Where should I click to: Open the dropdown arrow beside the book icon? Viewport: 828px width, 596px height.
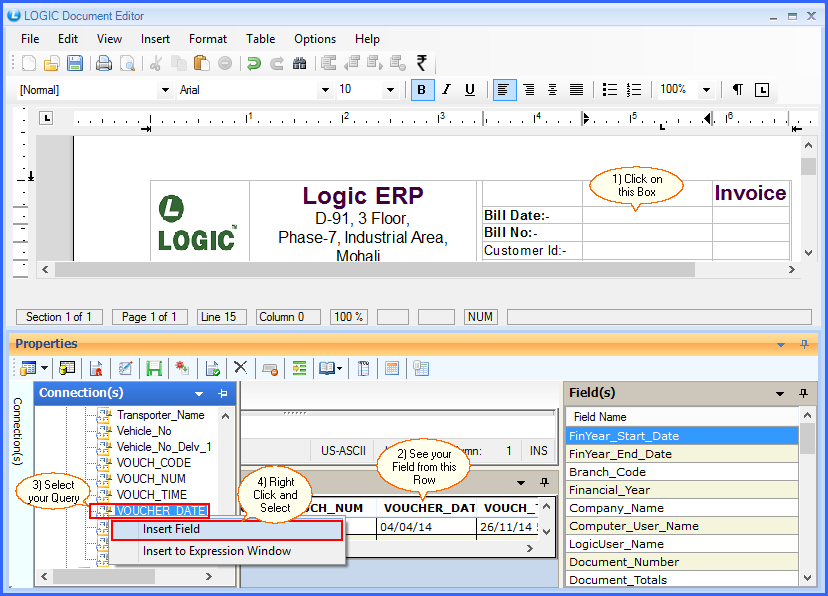[339, 368]
